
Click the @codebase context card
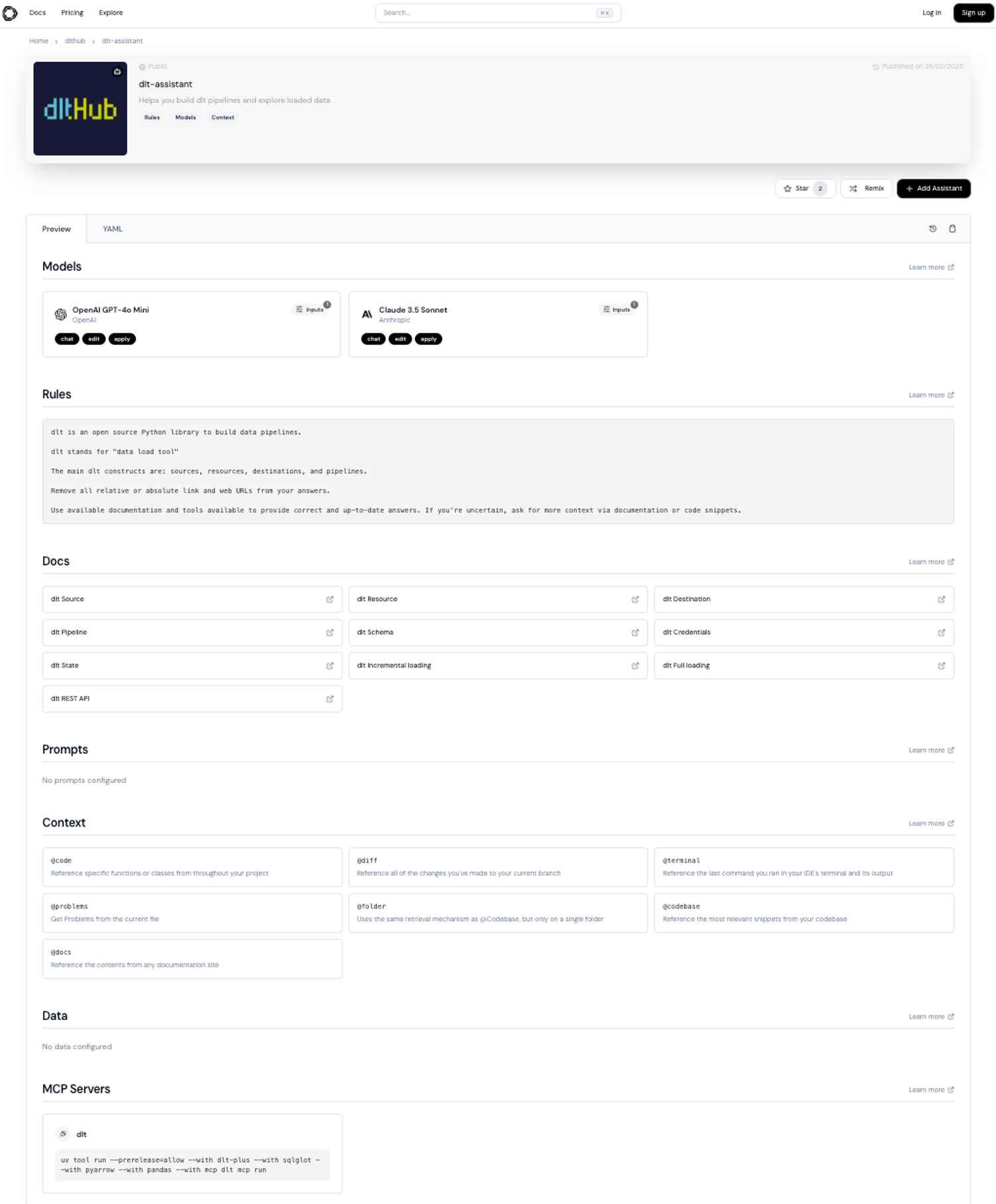point(803,912)
